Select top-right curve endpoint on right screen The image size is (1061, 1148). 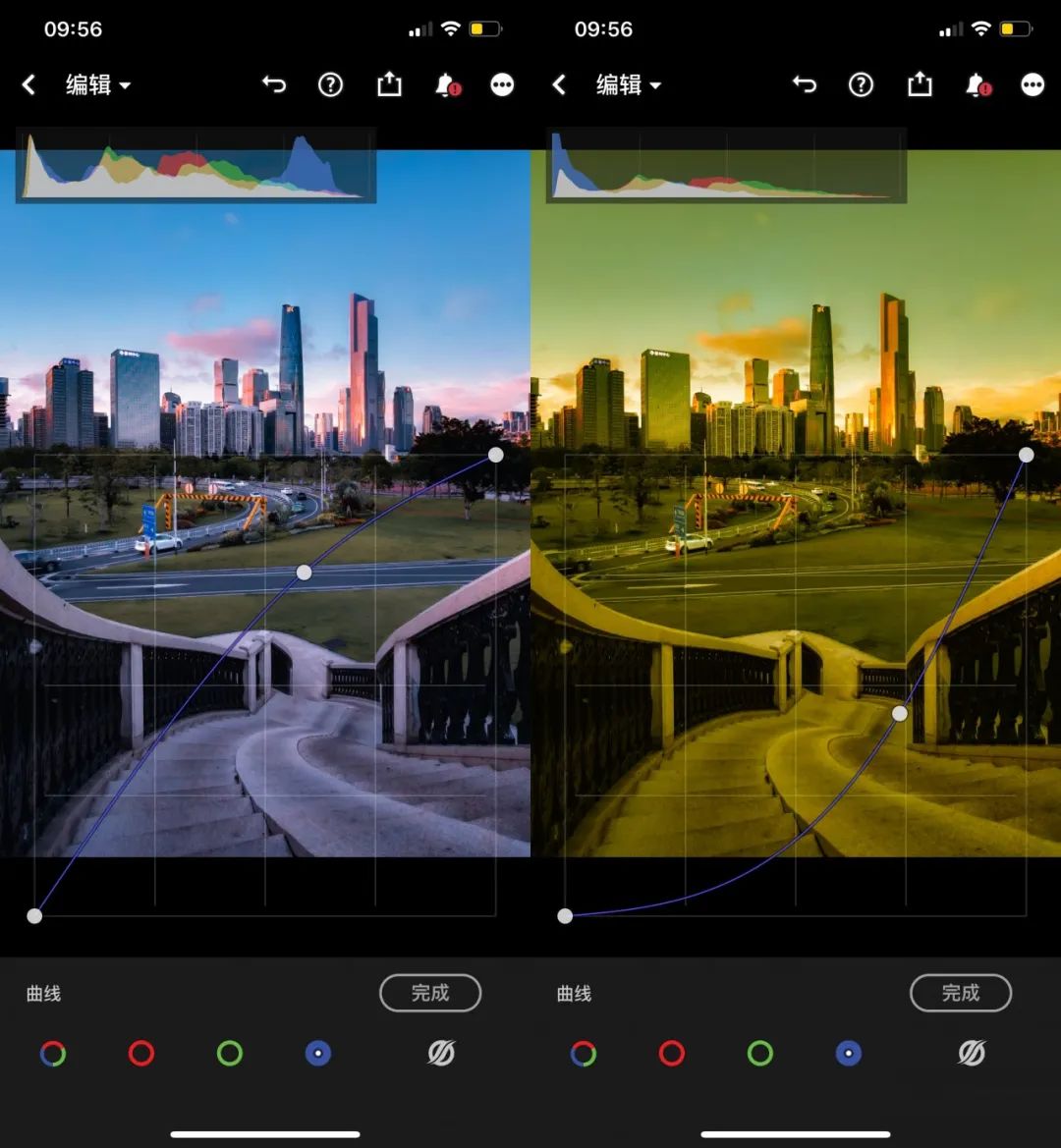click(1026, 455)
